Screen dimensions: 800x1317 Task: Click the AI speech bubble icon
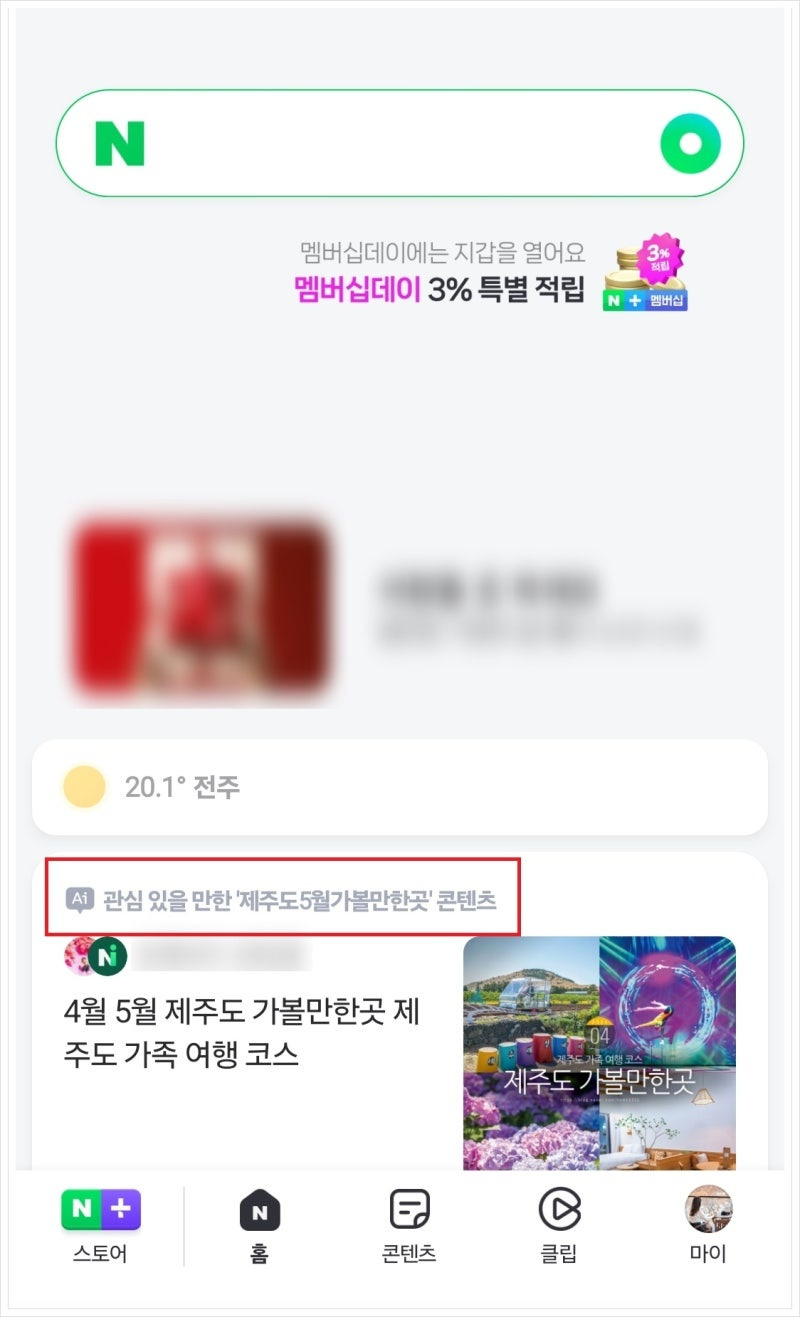pos(80,900)
